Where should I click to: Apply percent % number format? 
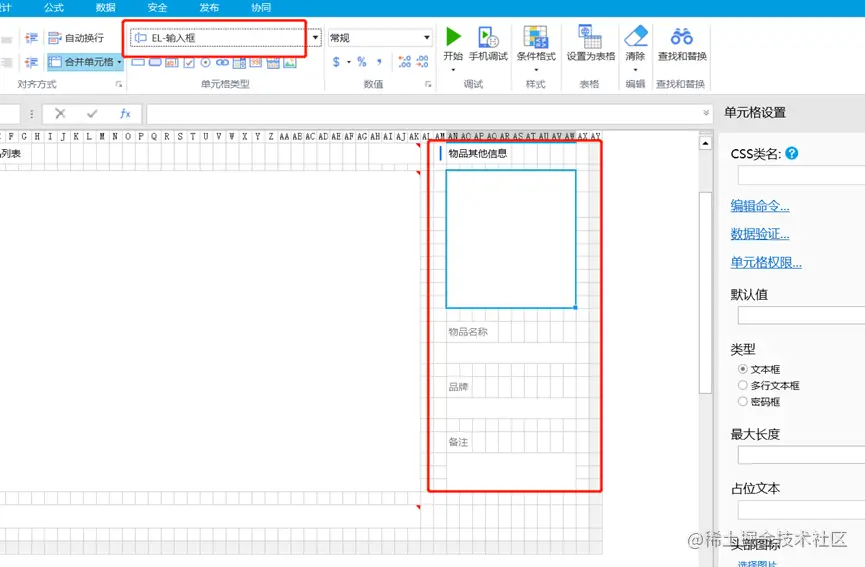point(361,62)
